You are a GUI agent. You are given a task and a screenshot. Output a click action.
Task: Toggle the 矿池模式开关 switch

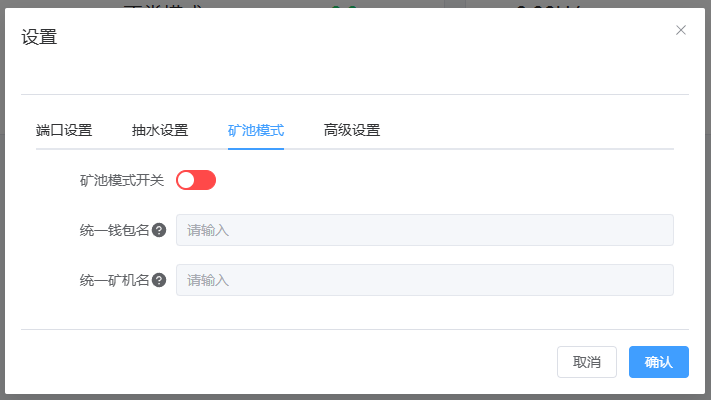[196, 180]
